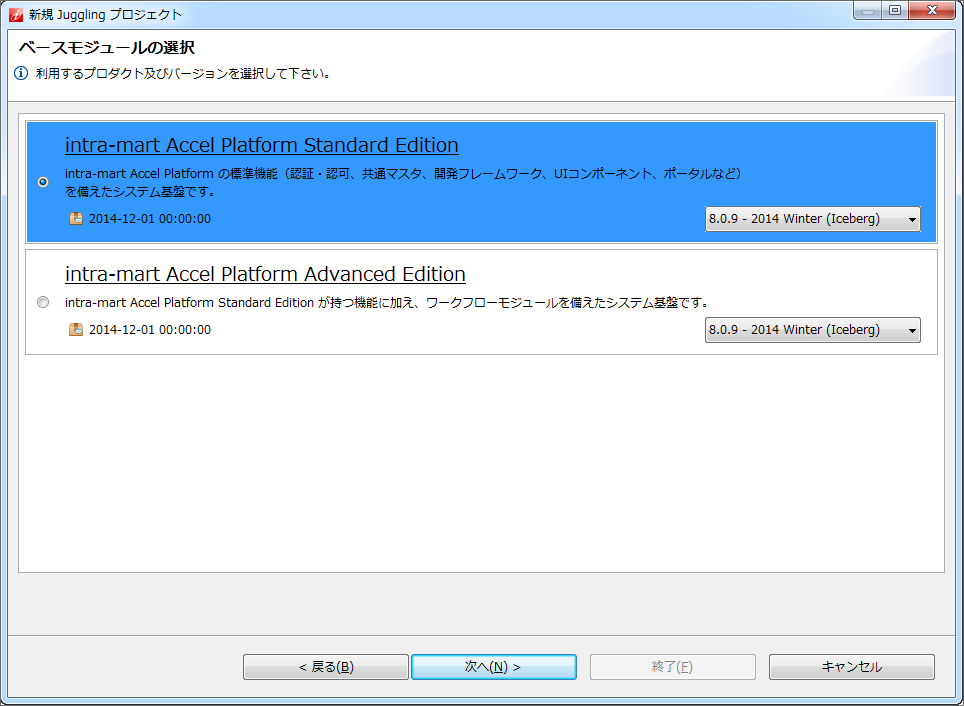
Task: Minimize the 新規 Juggling プロジェクト window
Action: pyautogui.click(x=868, y=10)
